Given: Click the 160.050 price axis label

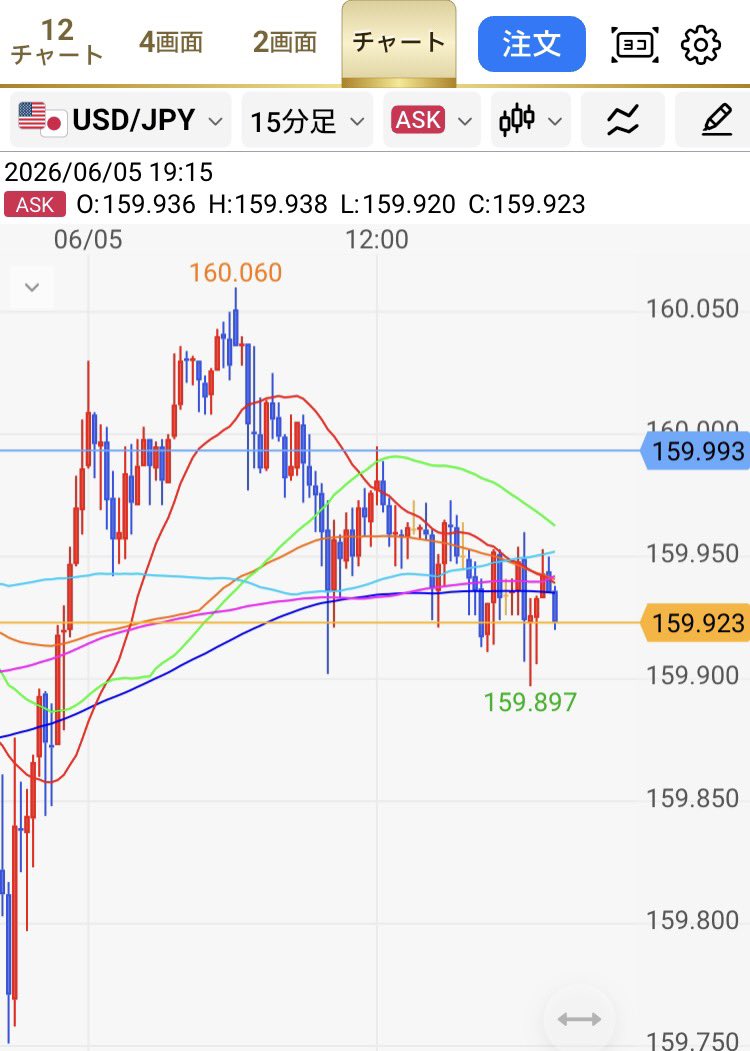Looking at the screenshot, I should 692,309.
